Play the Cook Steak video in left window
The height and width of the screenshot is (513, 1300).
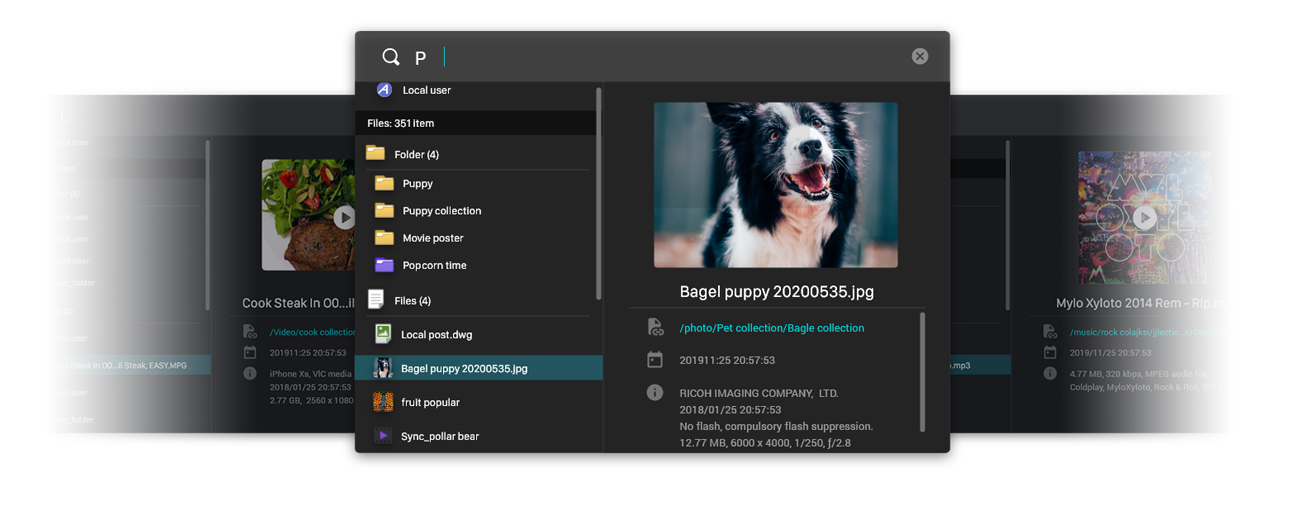(x=344, y=217)
